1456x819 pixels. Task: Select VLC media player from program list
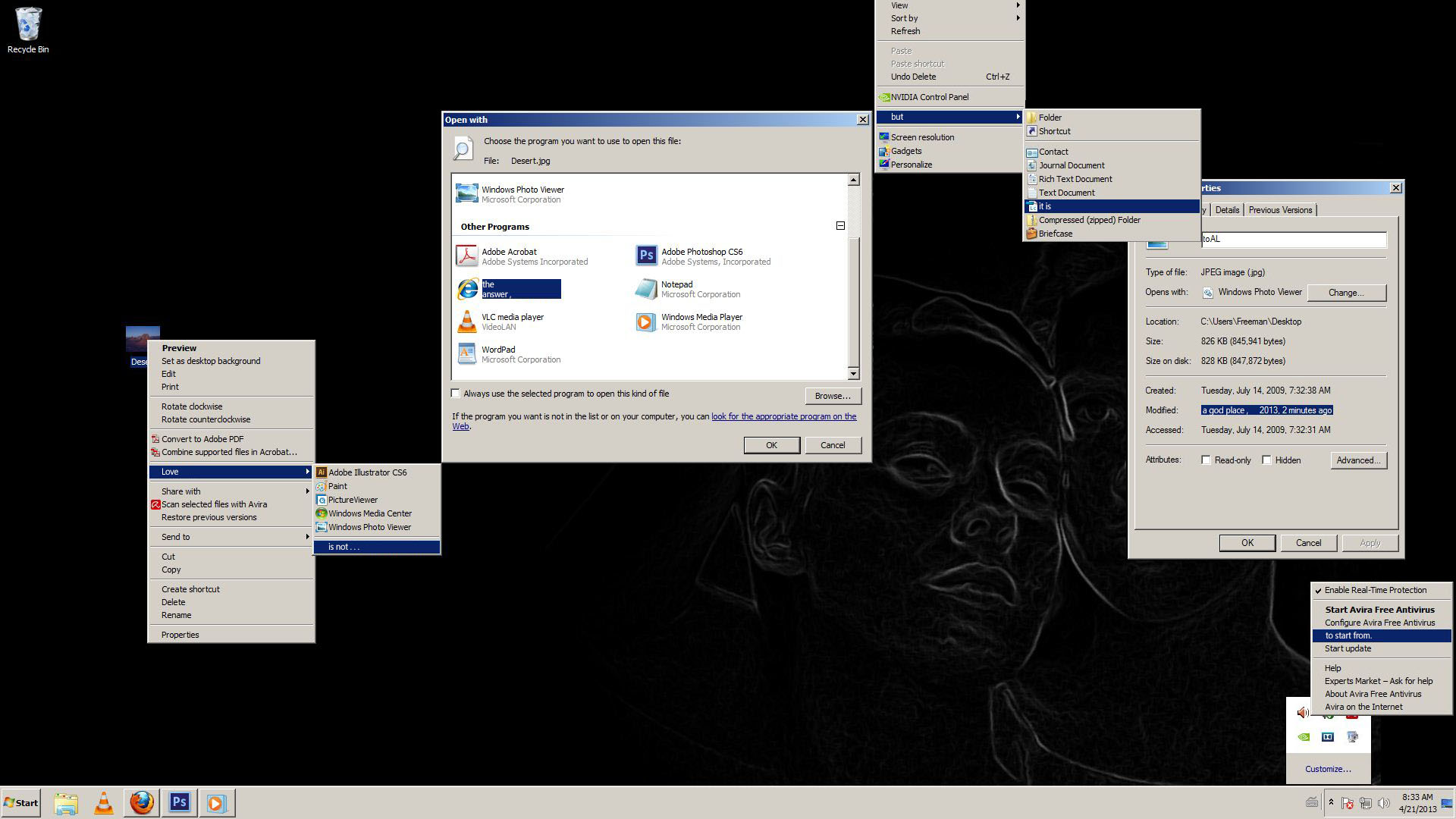click(x=512, y=322)
